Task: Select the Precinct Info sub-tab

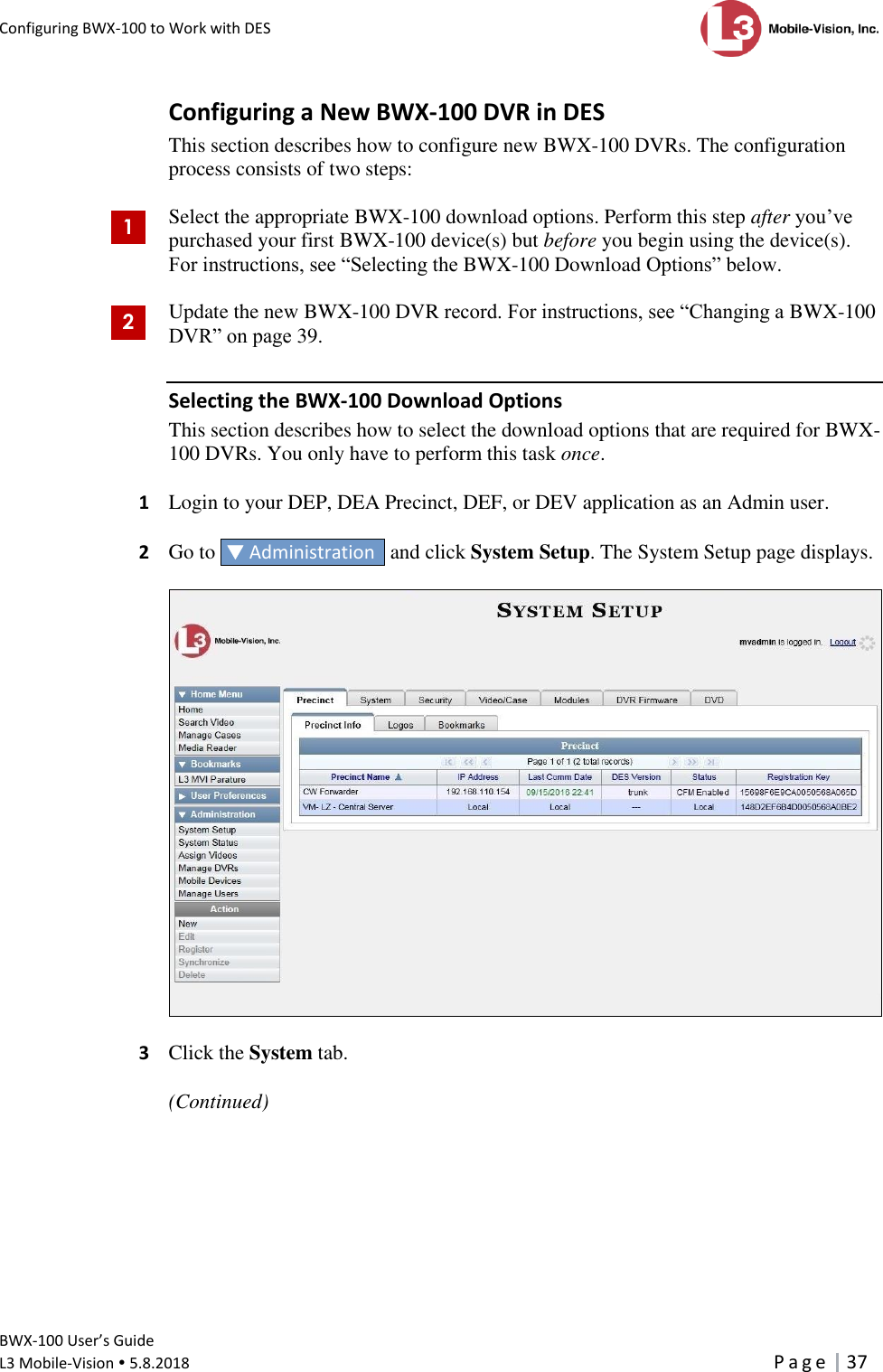Action: click(x=333, y=725)
